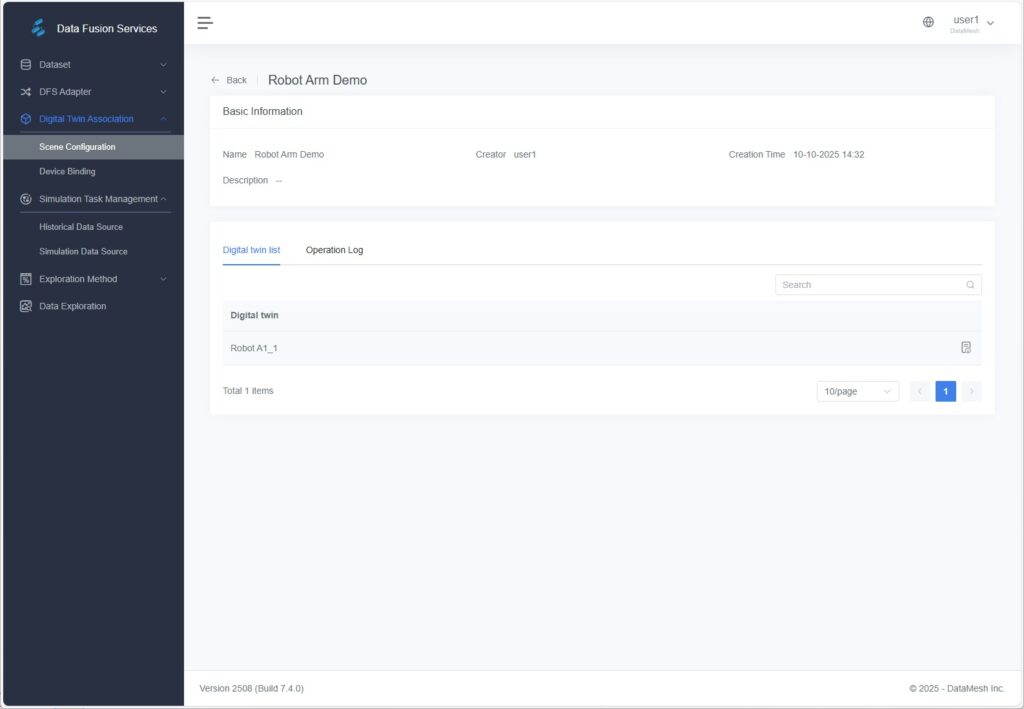
Task: Toggle the sidebar with the hamburger icon
Action: point(205,22)
